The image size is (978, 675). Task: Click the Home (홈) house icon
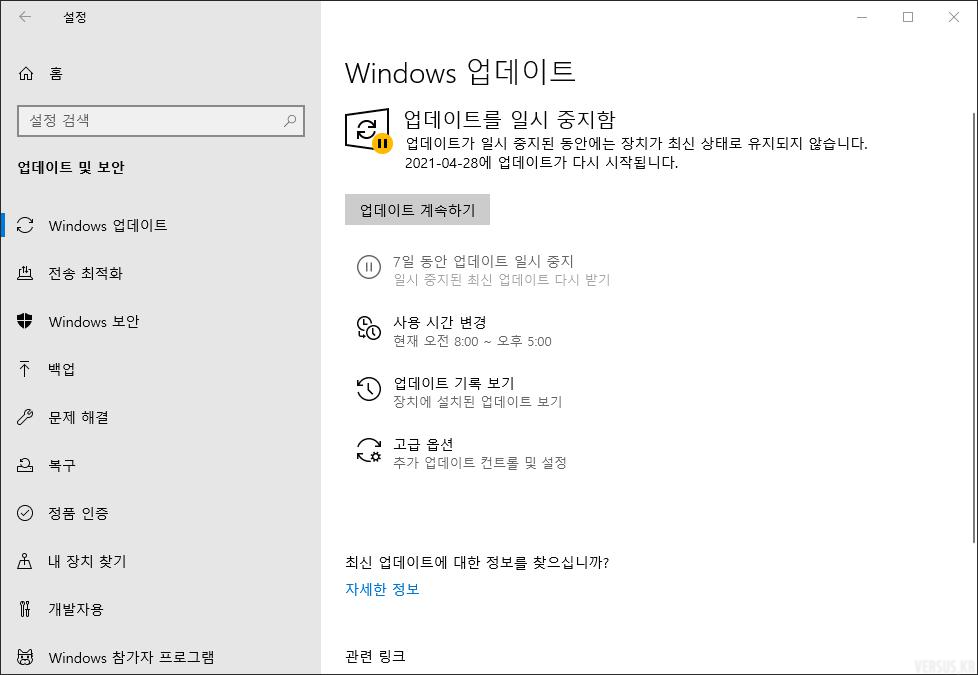coord(26,74)
